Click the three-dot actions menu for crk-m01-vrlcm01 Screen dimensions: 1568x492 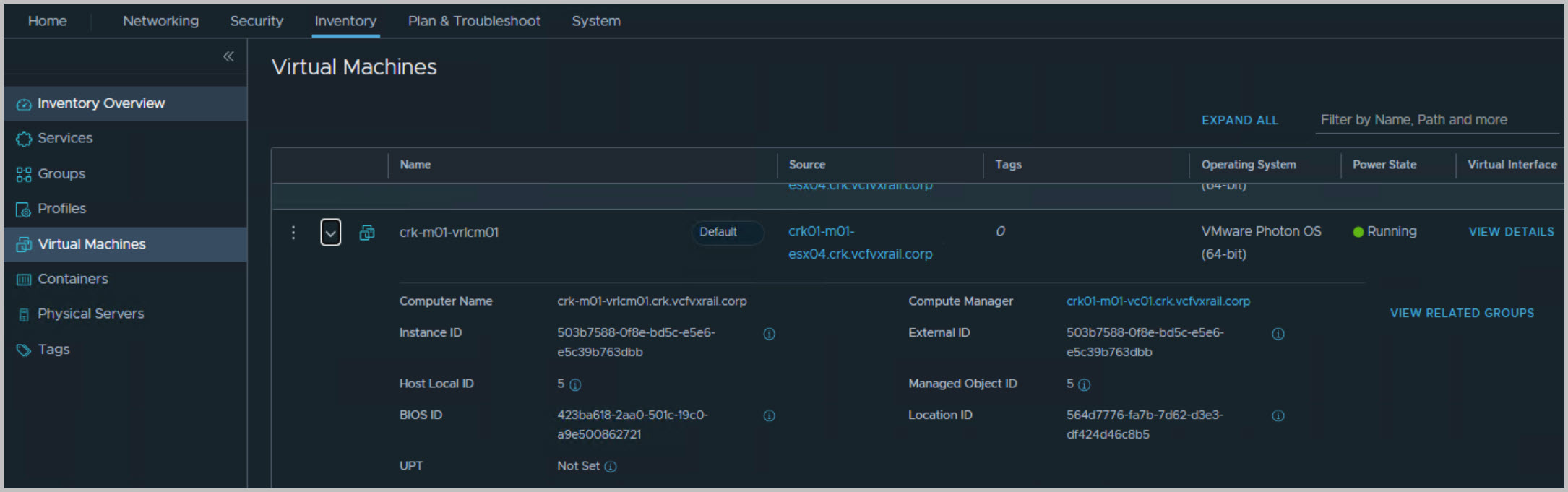pos(293,233)
